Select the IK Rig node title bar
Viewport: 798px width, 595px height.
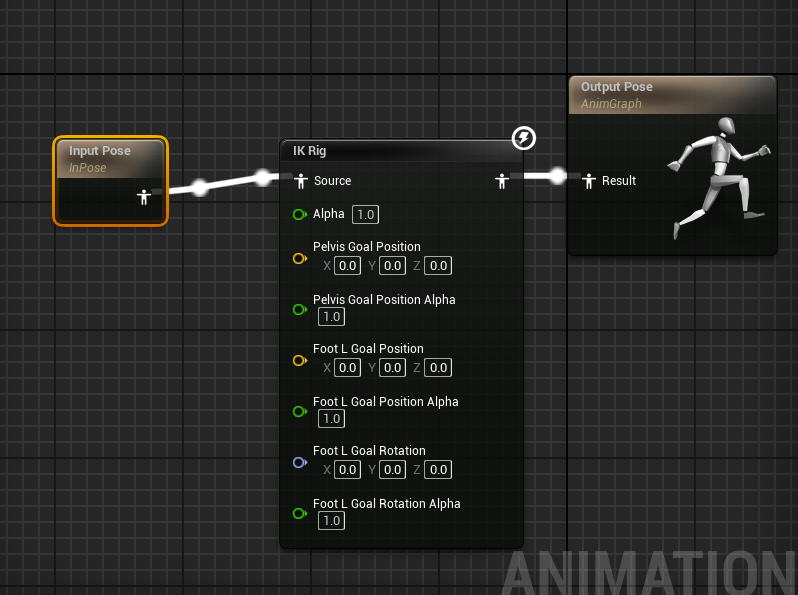402,151
